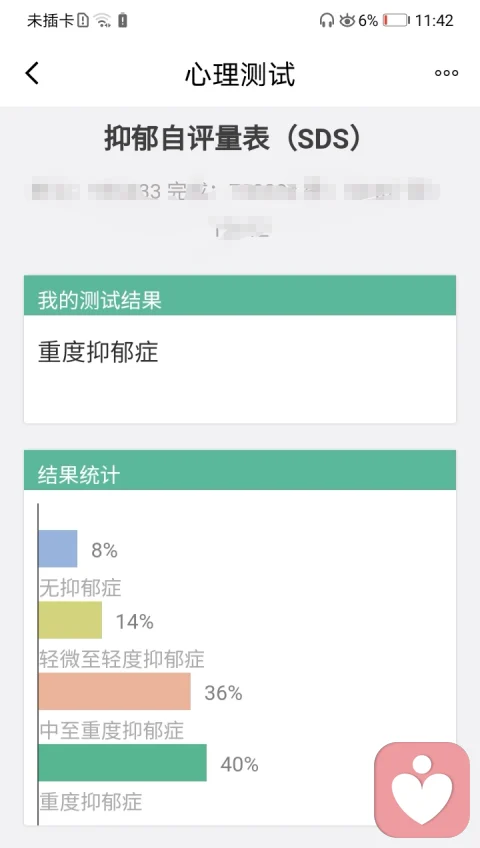Tap the SIM card missing icon
Viewport: 480px width, 848px height.
83,21
